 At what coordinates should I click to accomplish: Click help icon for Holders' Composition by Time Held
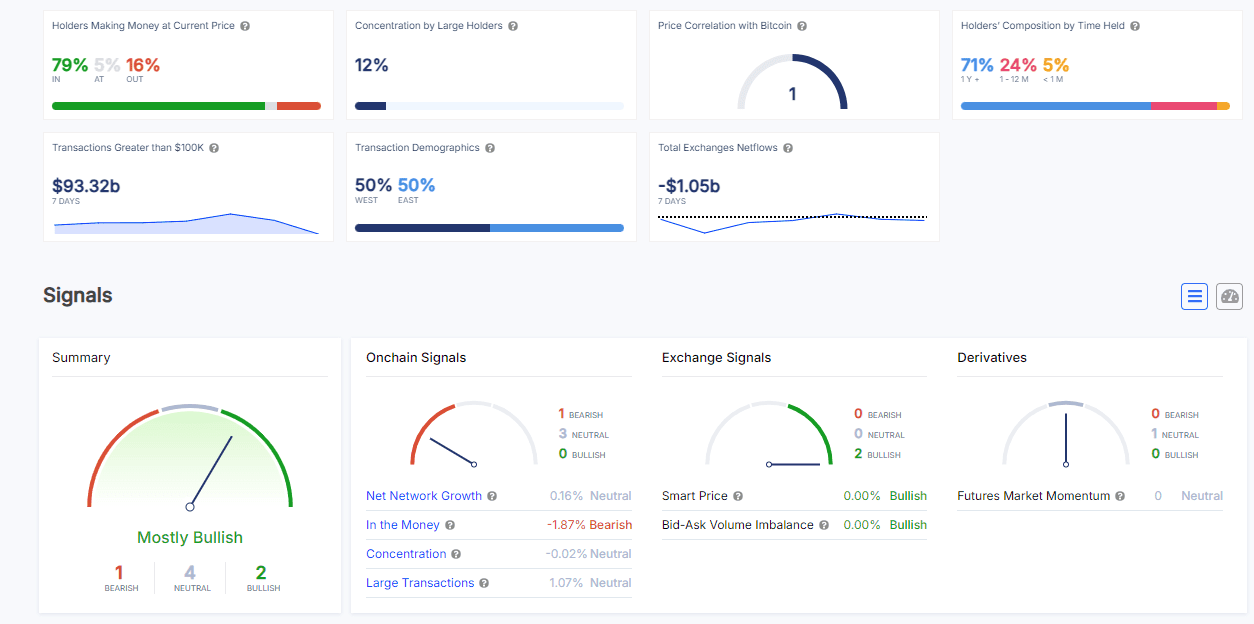[x=1135, y=26]
